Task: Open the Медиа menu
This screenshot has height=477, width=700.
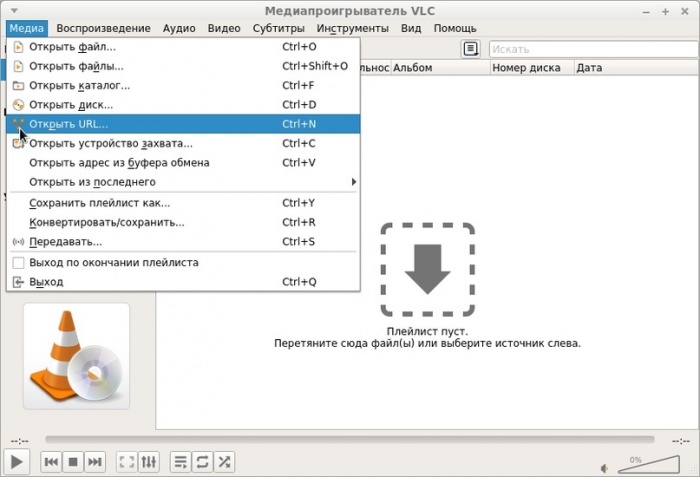Action: pyautogui.click(x=26, y=28)
